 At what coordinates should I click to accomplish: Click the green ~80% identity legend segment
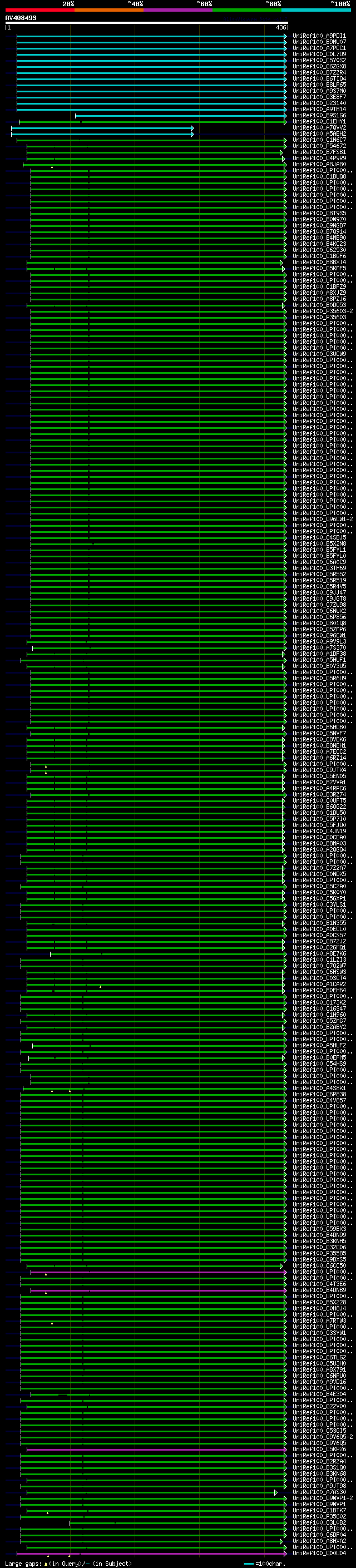point(247,10)
